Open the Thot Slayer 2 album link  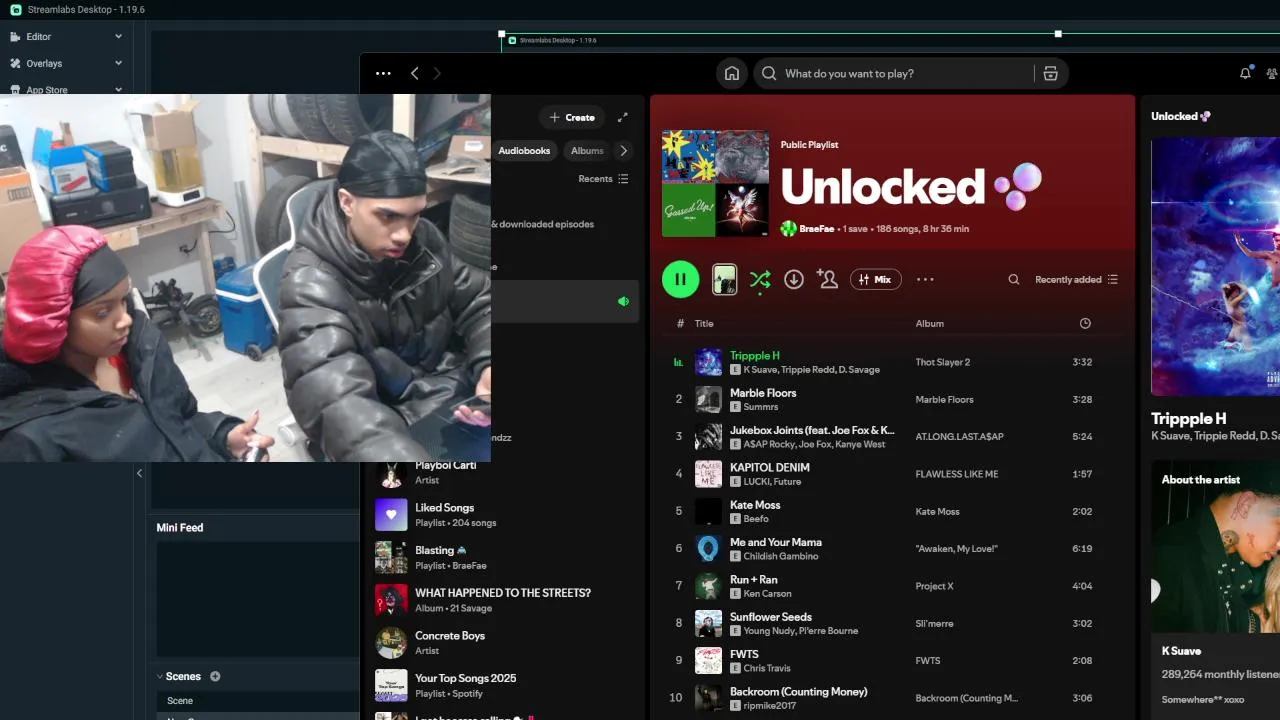(x=942, y=362)
